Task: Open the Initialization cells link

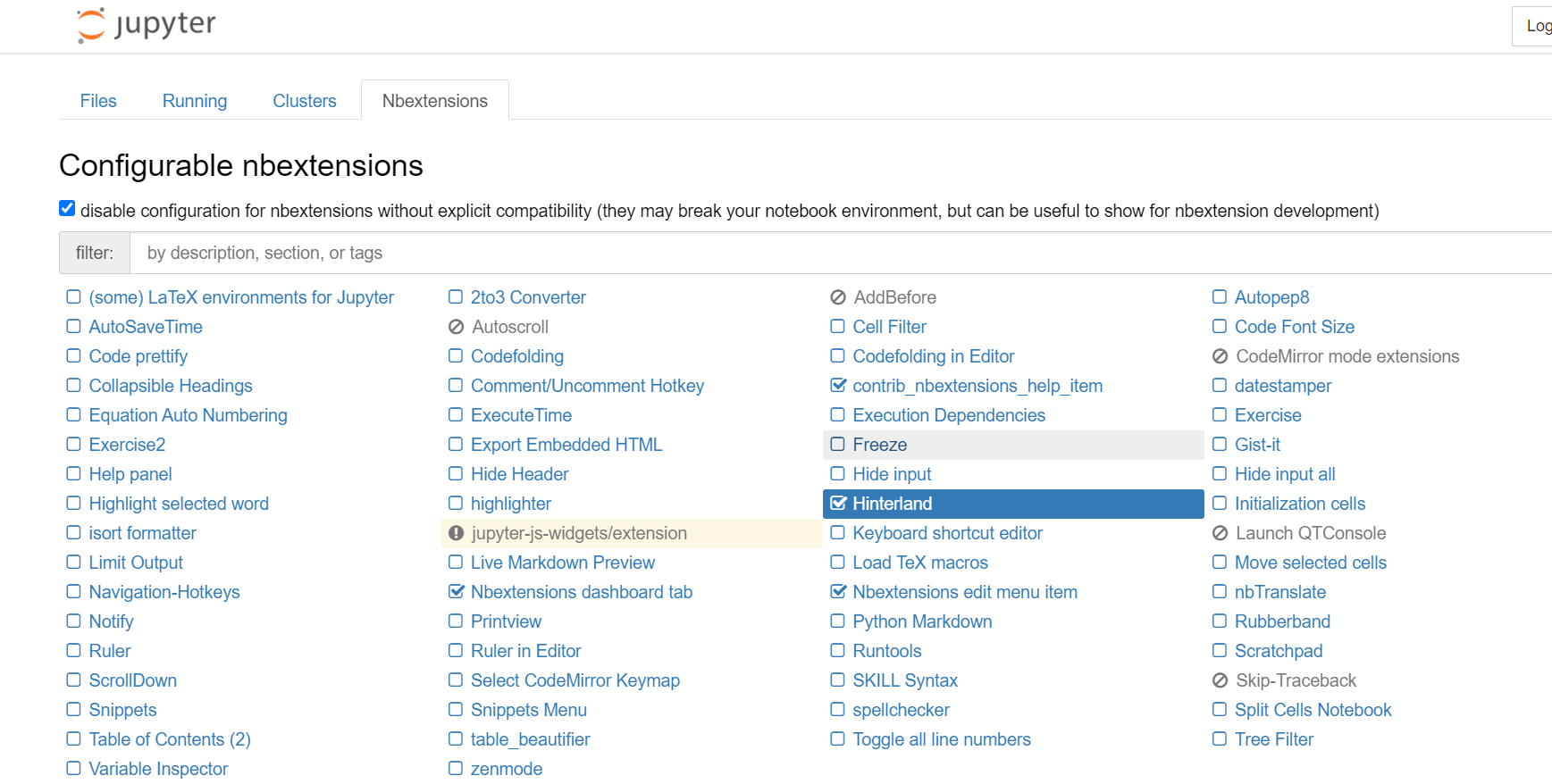Action: point(1300,504)
